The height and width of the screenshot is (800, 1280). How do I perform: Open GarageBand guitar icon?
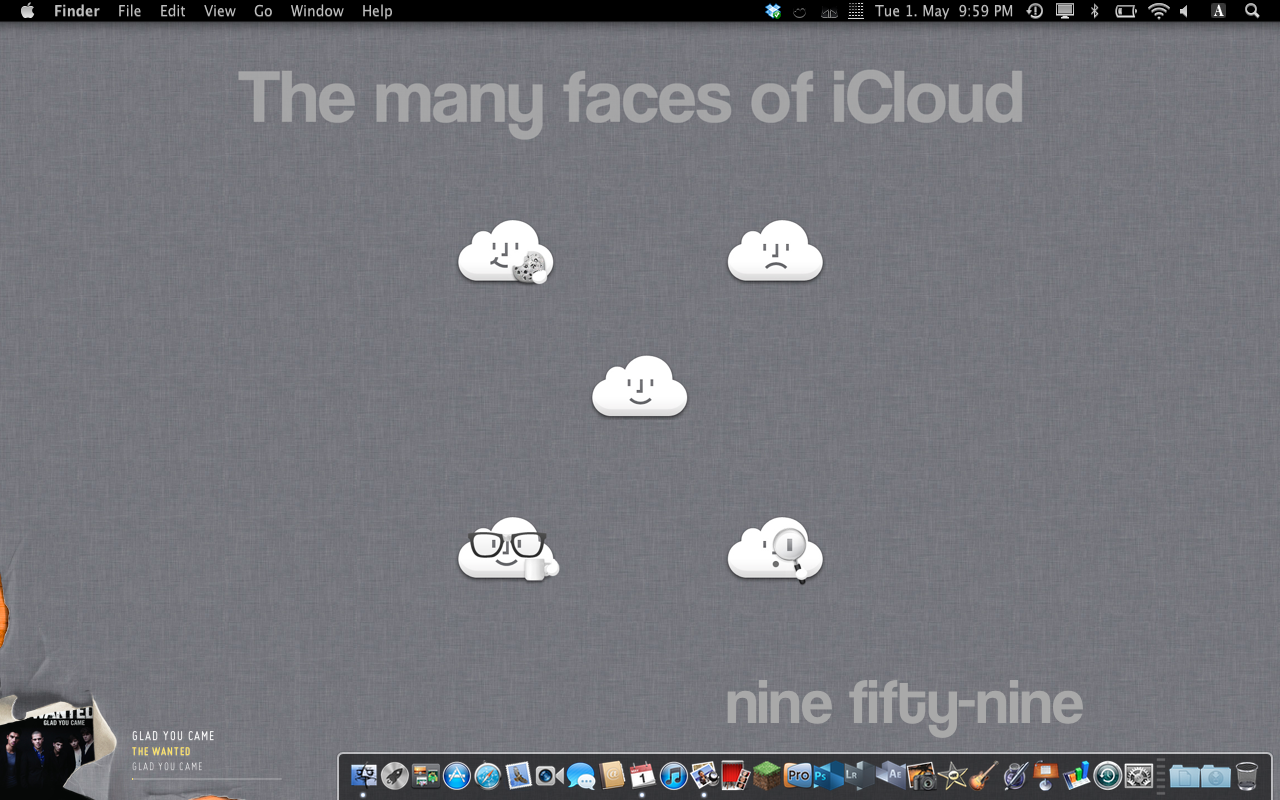pyautogui.click(x=984, y=775)
